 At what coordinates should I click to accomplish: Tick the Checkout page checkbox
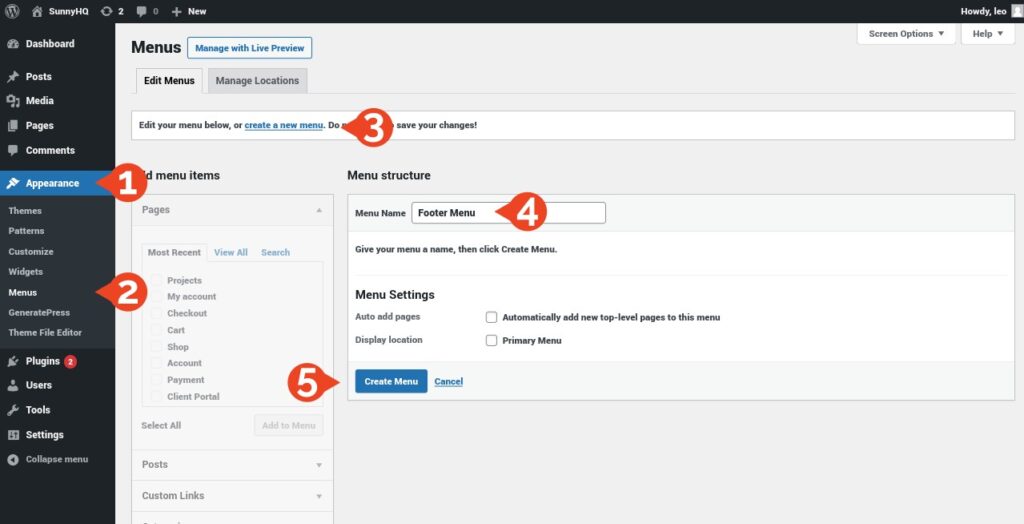pyautogui.click(x=156, y=314)
